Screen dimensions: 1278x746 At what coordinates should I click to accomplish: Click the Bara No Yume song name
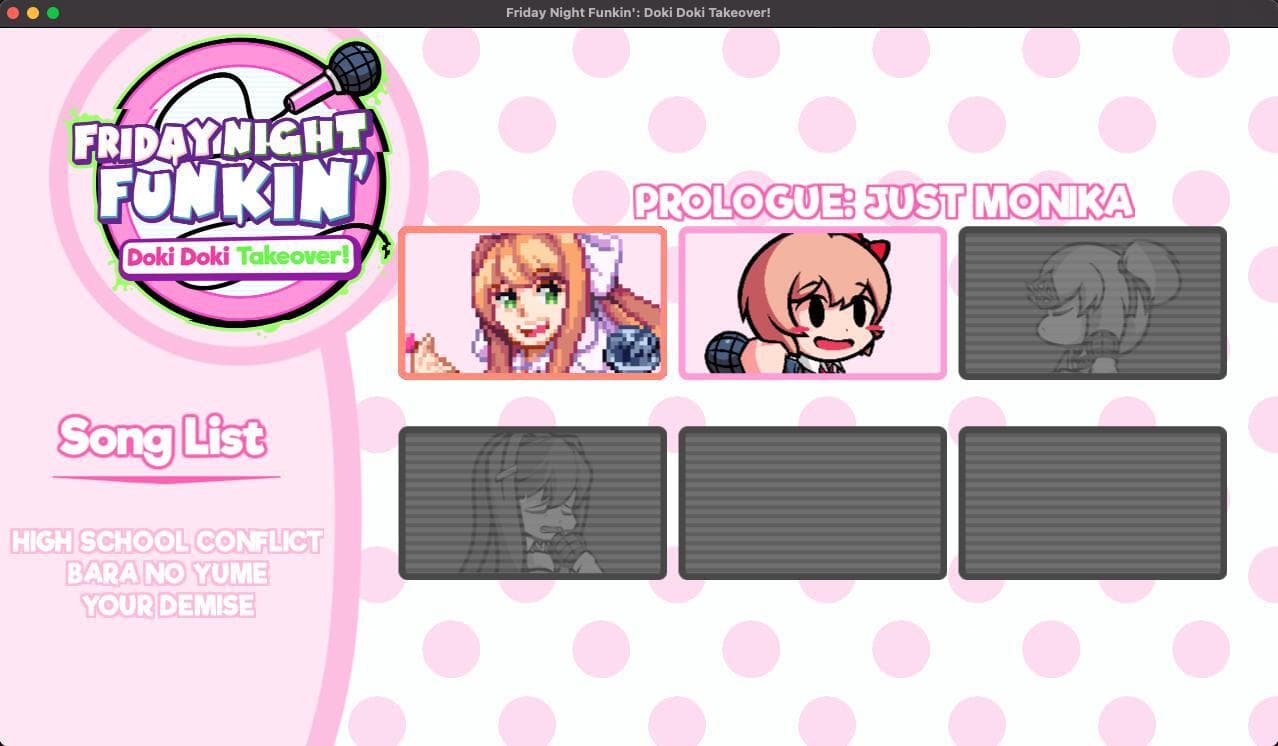point(167,573)
